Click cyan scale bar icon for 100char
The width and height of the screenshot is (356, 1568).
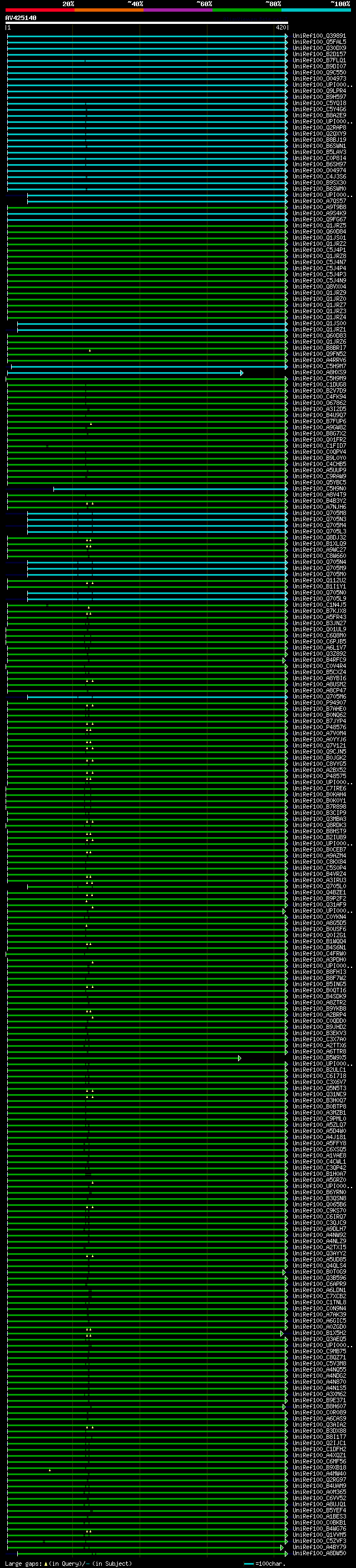pyautogui.click(x=248, y=1563)
